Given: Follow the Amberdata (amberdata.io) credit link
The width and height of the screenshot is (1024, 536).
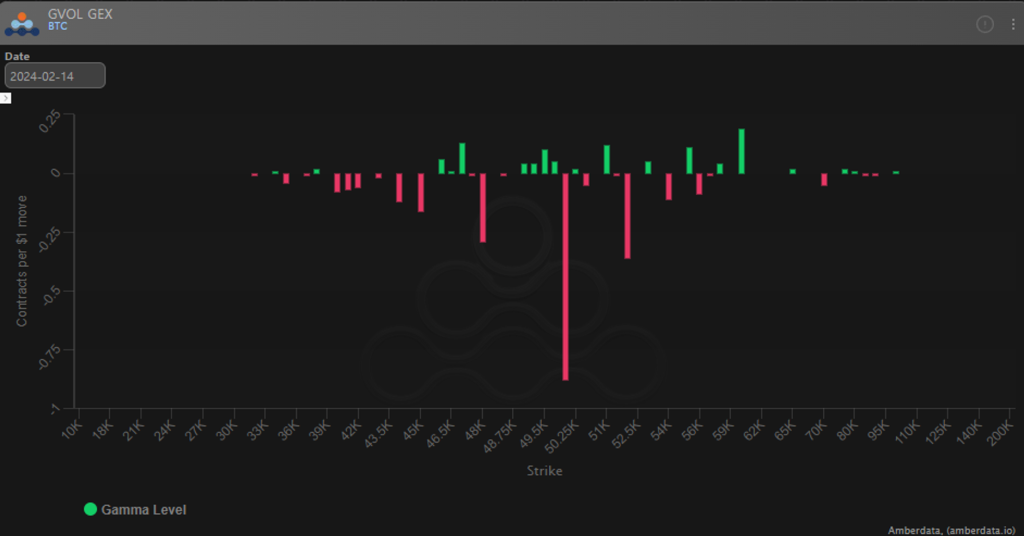Looking at the screenshot, I should (951, 530).
